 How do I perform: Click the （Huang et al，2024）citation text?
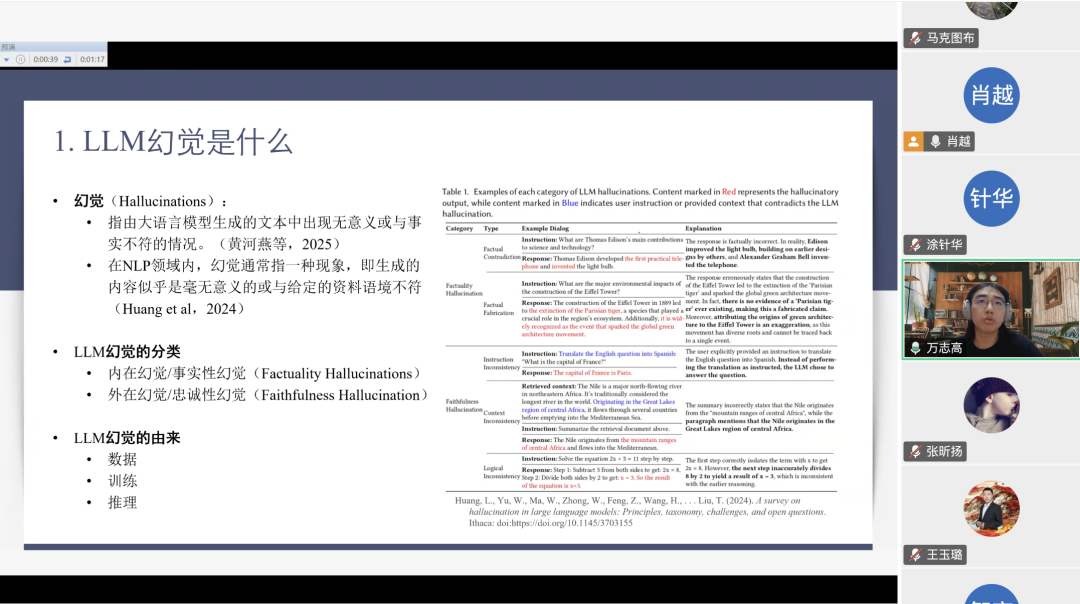click(x=178, y=309)
